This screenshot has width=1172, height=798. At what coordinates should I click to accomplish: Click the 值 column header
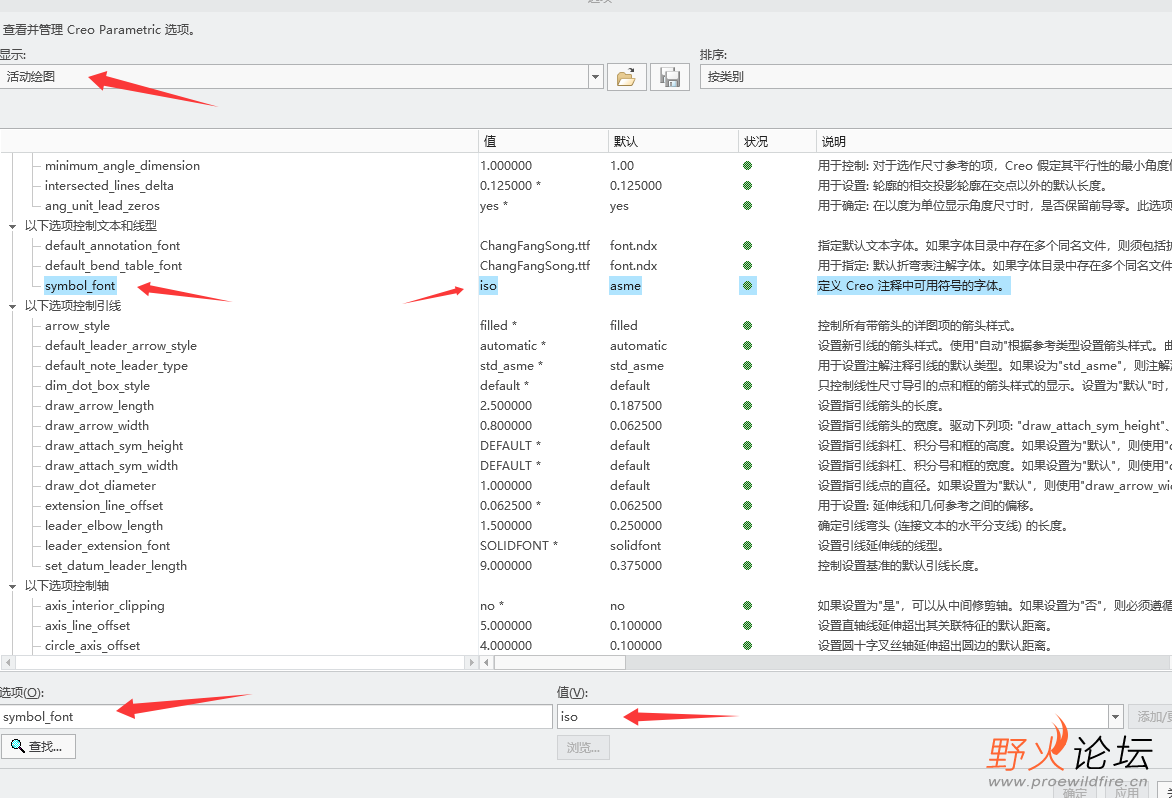[543, 141]
